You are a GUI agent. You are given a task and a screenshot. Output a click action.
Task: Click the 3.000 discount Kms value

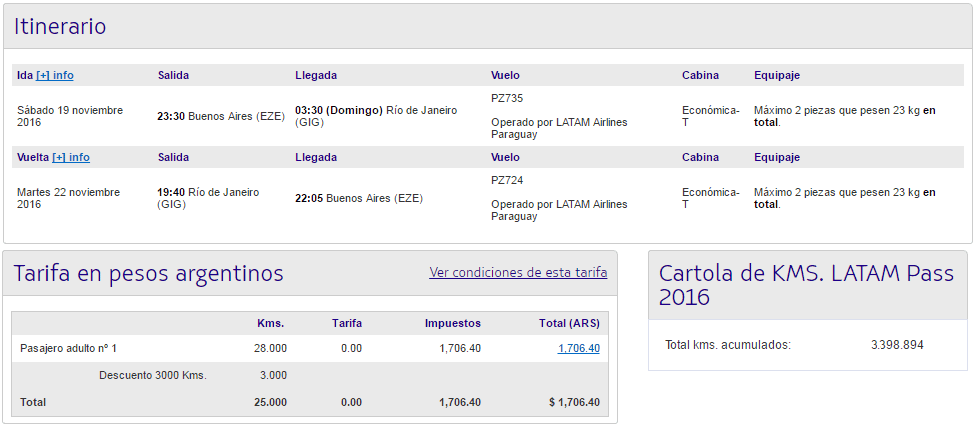point(274,376)
